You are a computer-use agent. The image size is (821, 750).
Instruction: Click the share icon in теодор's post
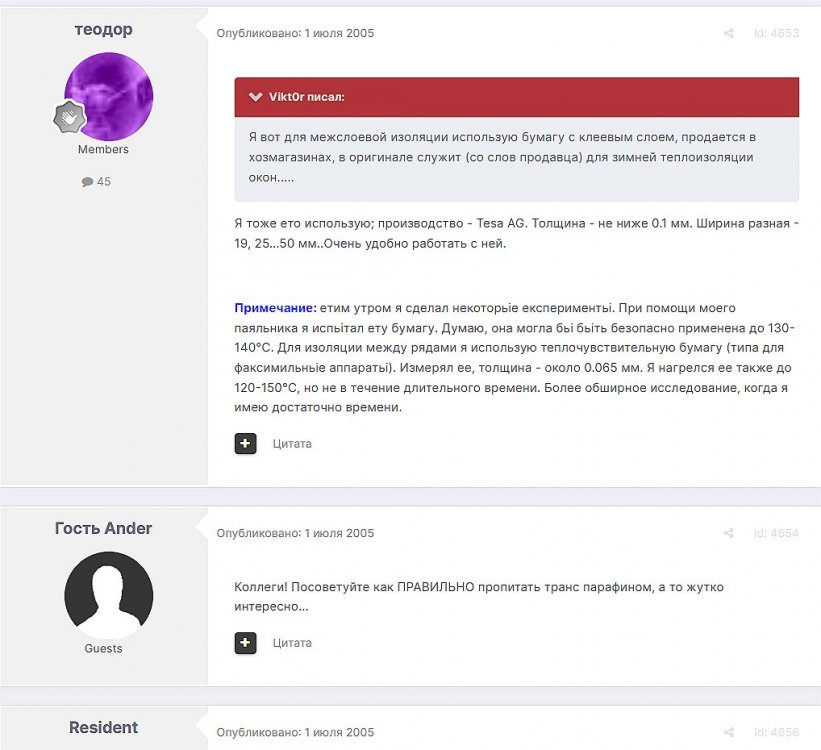(x=728, y=33)
